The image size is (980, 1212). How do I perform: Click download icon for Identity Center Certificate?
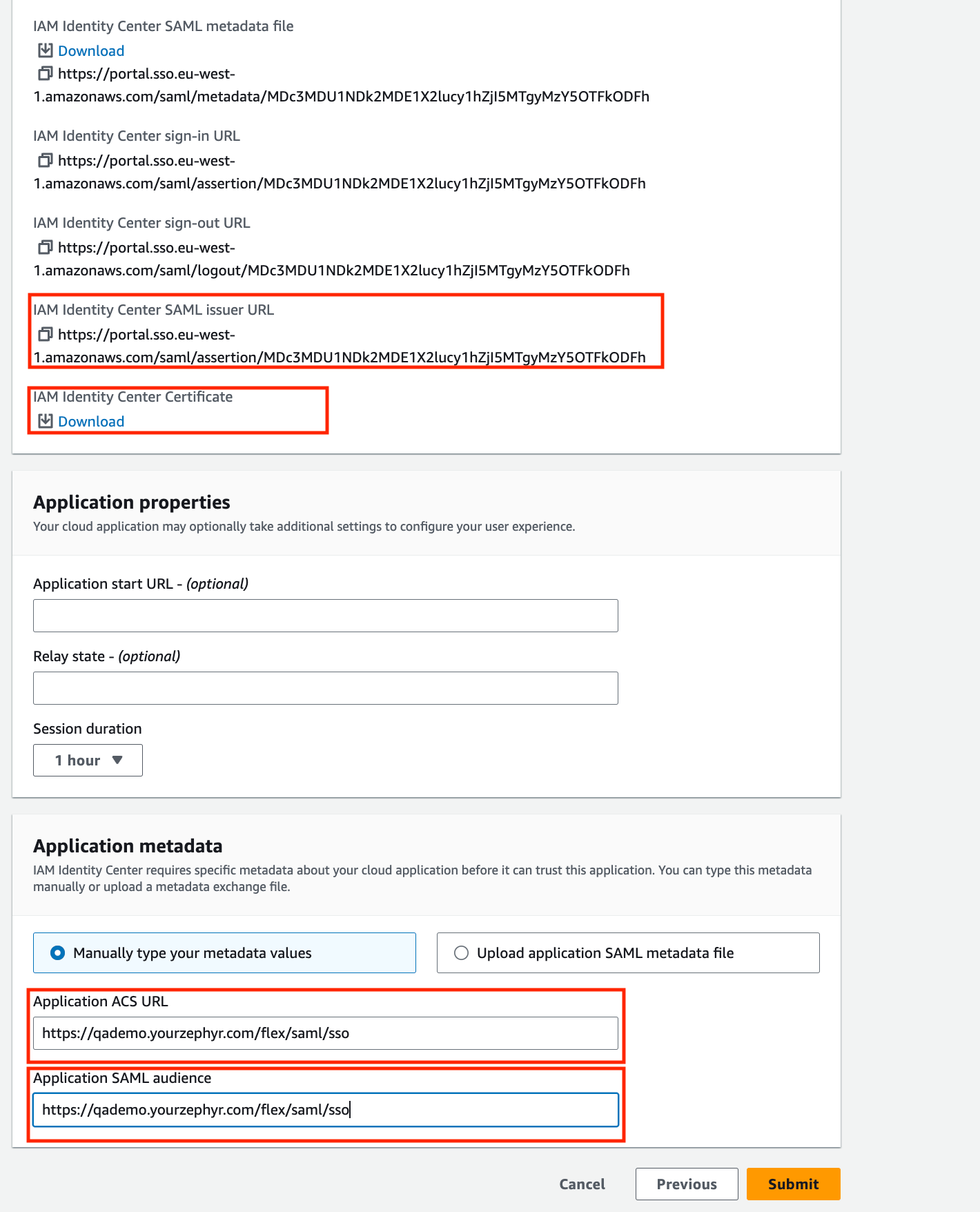tap(46, 421)
